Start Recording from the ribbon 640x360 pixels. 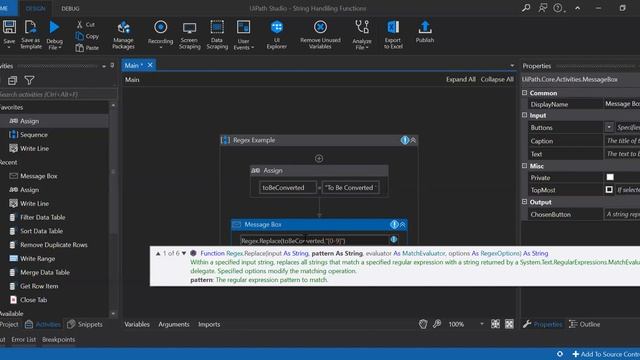tap(160, 34)
